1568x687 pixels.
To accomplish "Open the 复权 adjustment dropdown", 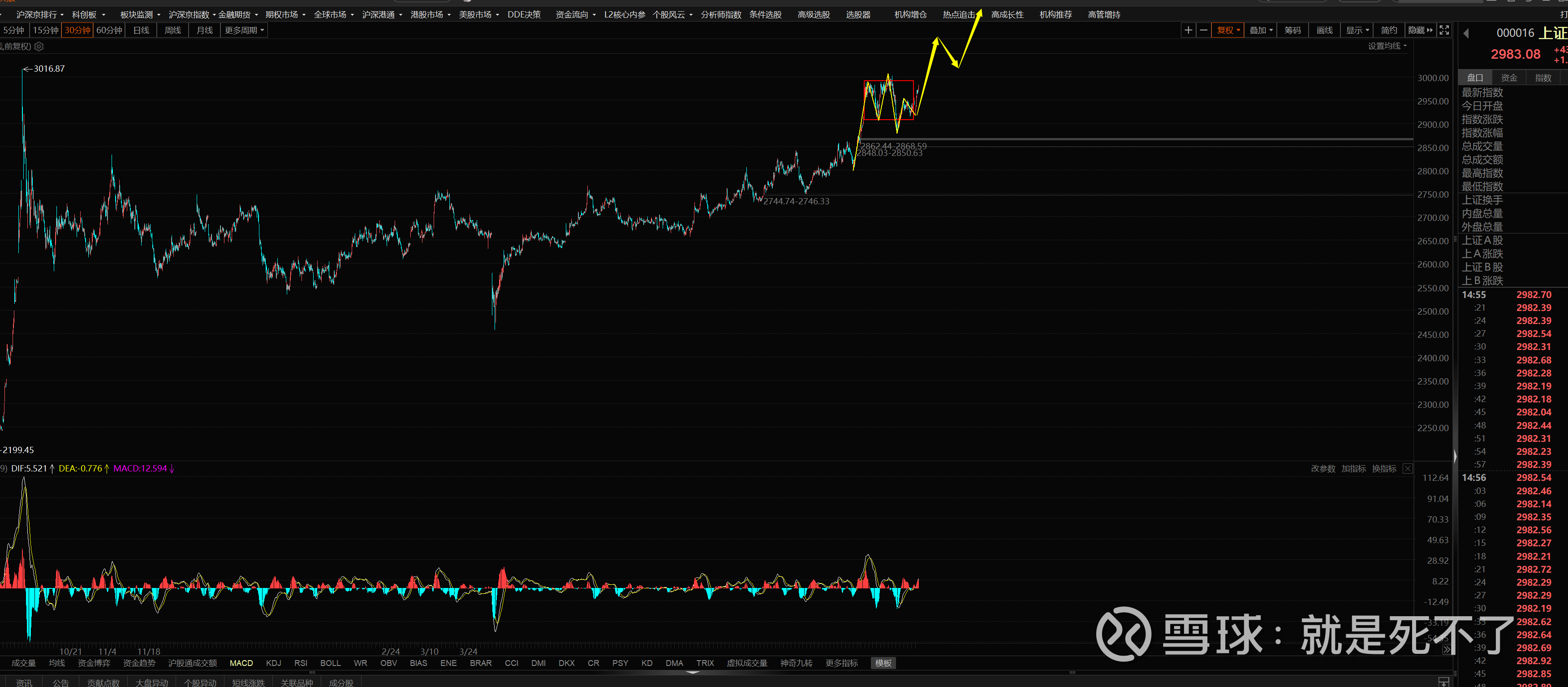I will click(1228, 30).
